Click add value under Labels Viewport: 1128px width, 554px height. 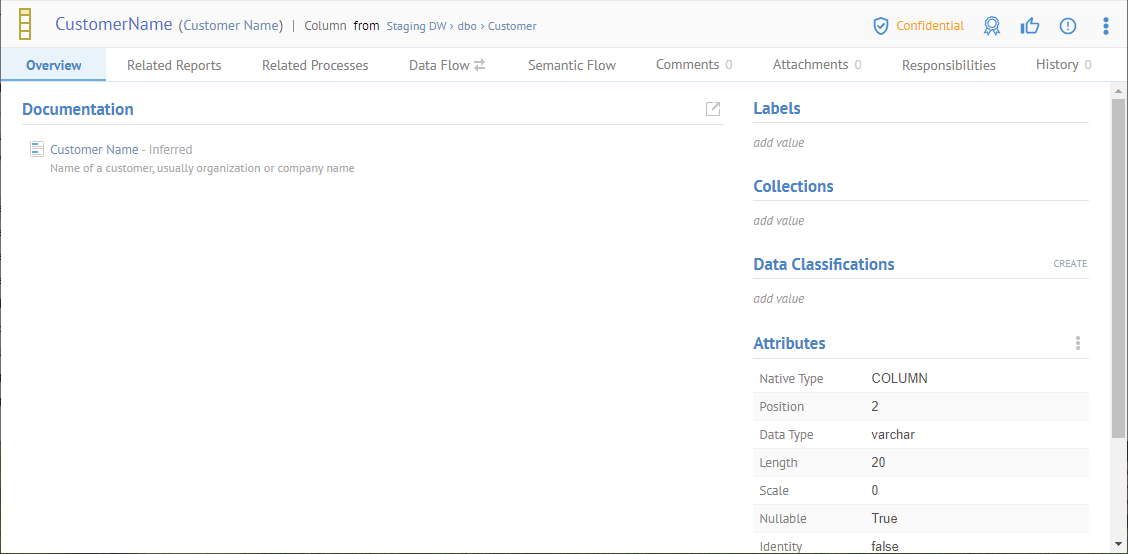point(778,143)
